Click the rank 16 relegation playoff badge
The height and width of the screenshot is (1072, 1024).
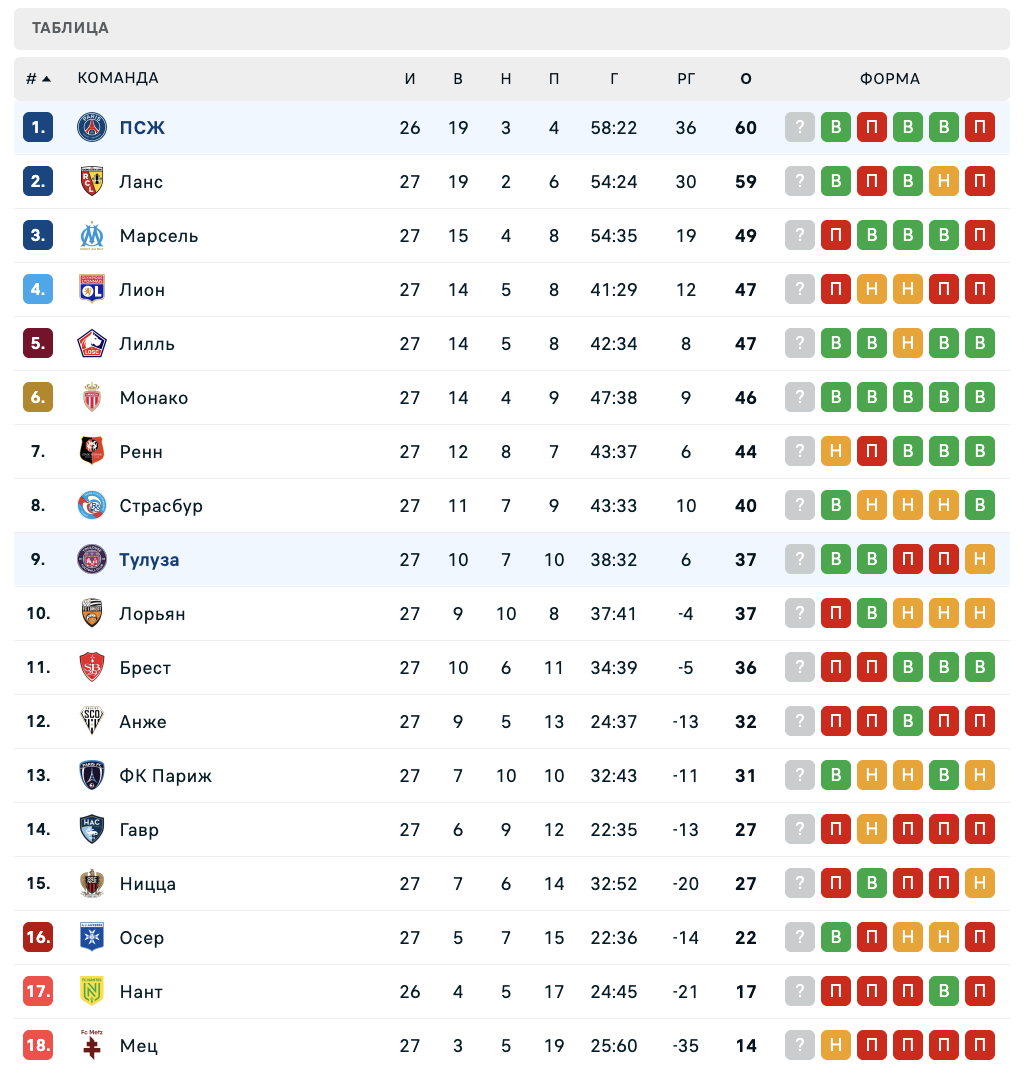pyautogui.click(x=38, y=938)
